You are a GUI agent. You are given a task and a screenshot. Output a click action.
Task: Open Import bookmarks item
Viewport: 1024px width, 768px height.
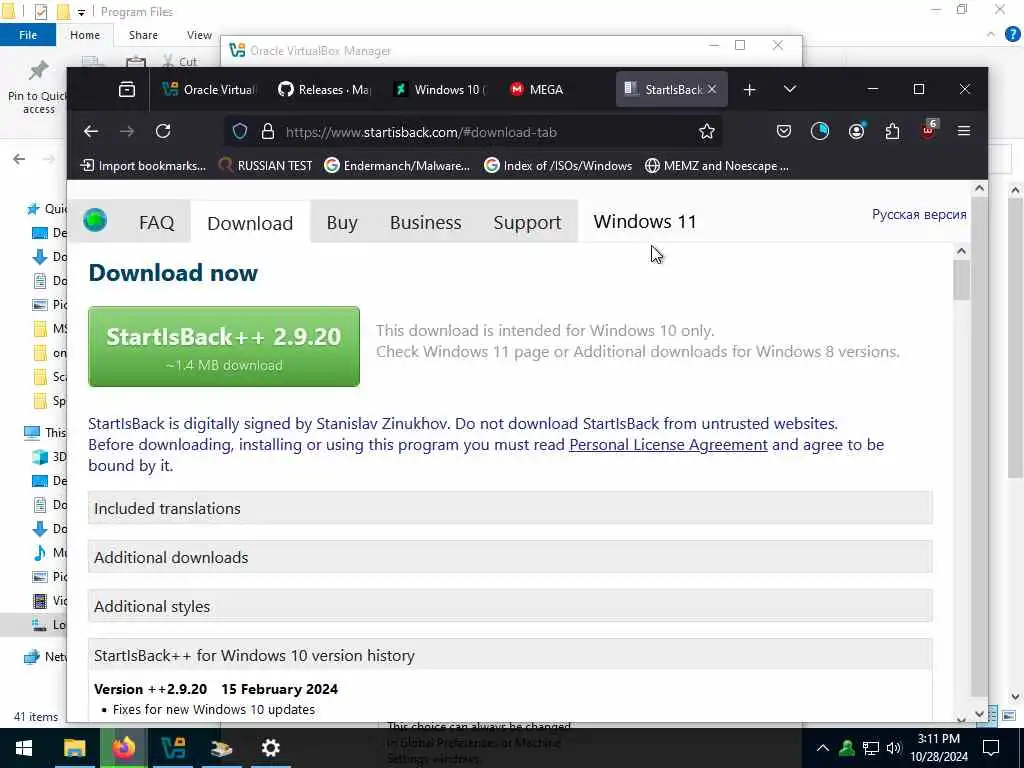point(142,166)
